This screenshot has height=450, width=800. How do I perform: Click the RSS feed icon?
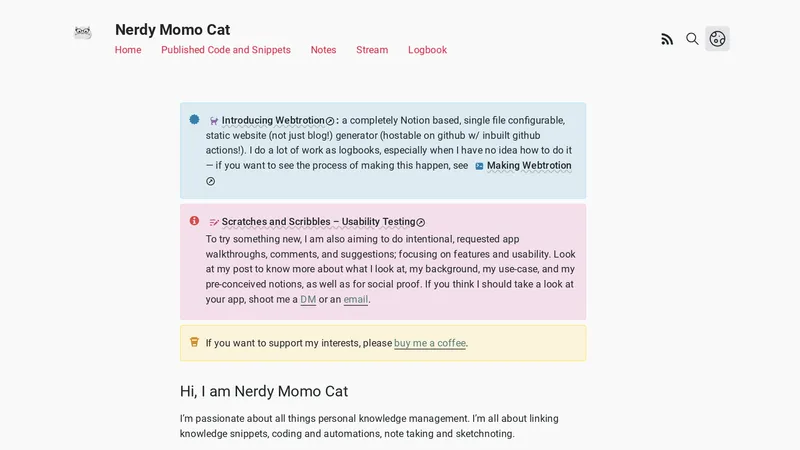667,39
